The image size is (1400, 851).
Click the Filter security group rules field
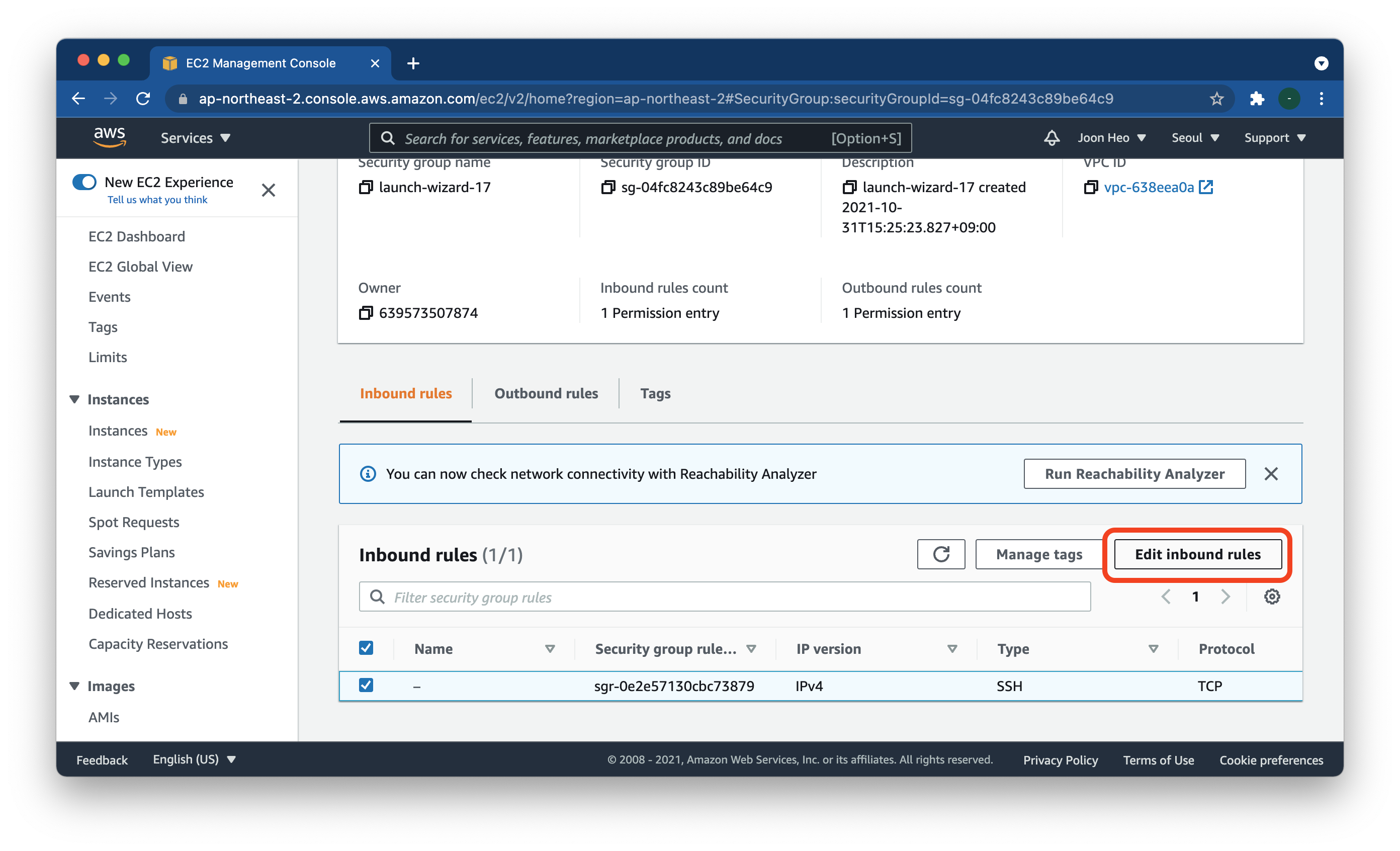[x=725, y=597]
